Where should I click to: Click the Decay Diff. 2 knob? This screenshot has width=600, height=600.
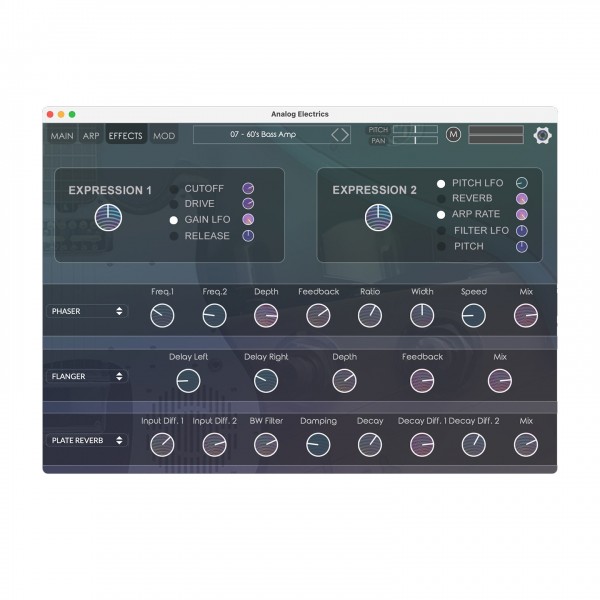click(474, 445)
